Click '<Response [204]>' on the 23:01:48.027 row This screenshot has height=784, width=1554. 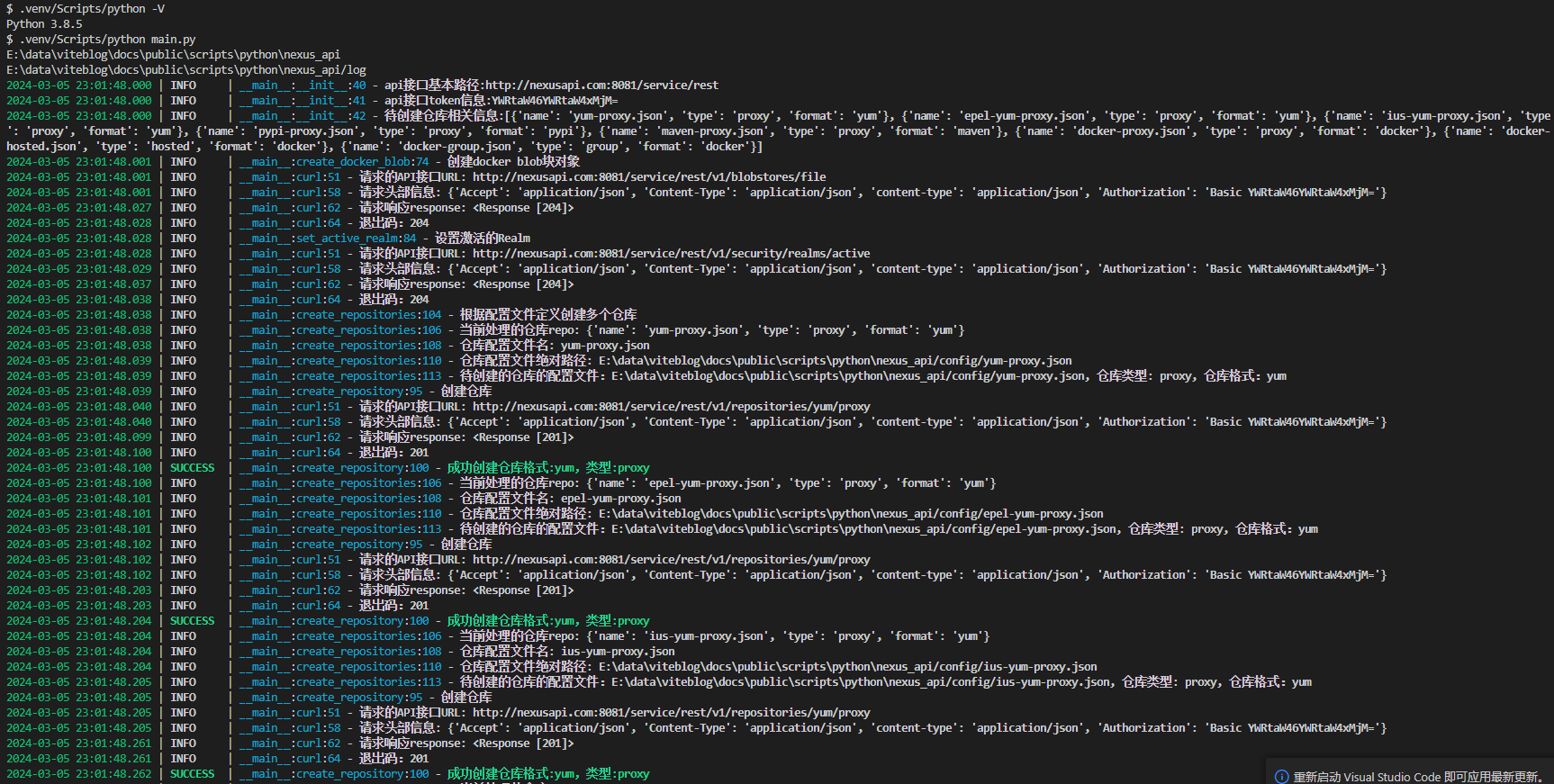pyautogui.click(x=523, y=208)
